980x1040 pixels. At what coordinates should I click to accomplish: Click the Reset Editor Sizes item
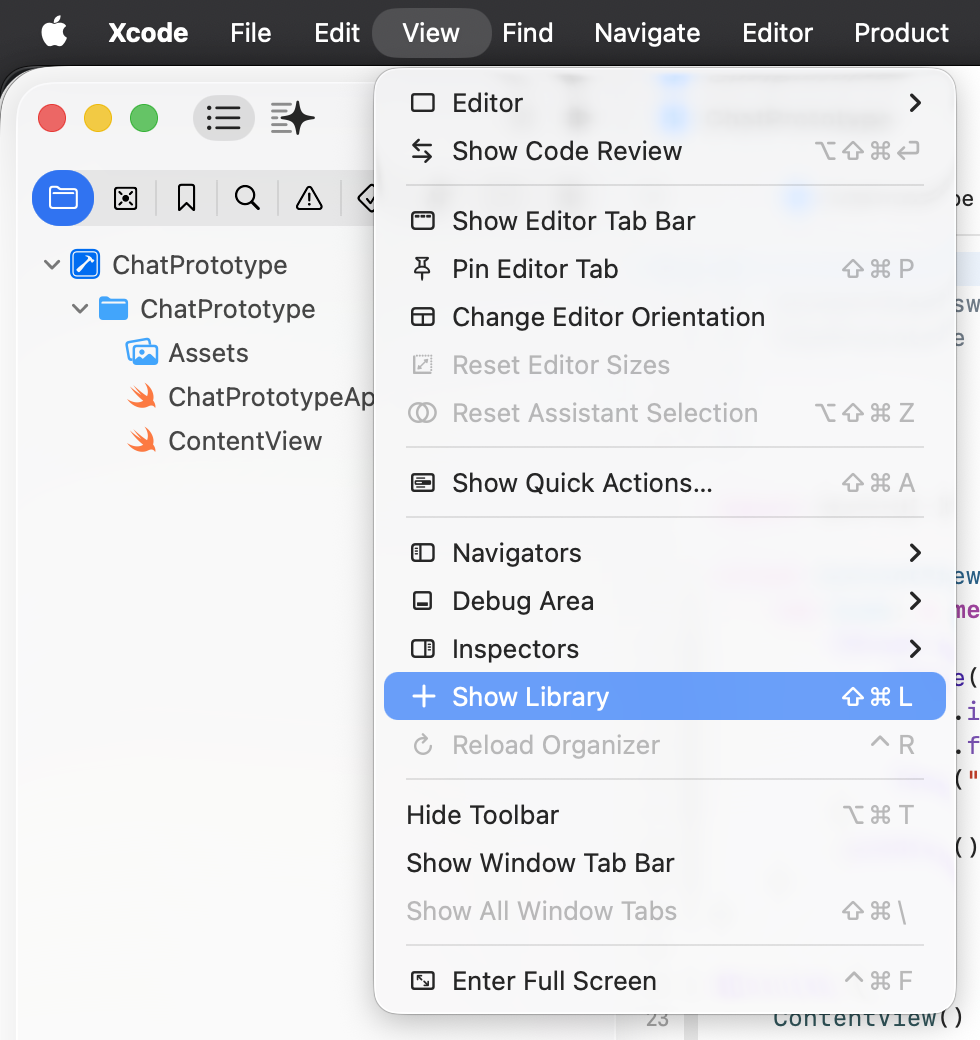(x=665, y=364)
